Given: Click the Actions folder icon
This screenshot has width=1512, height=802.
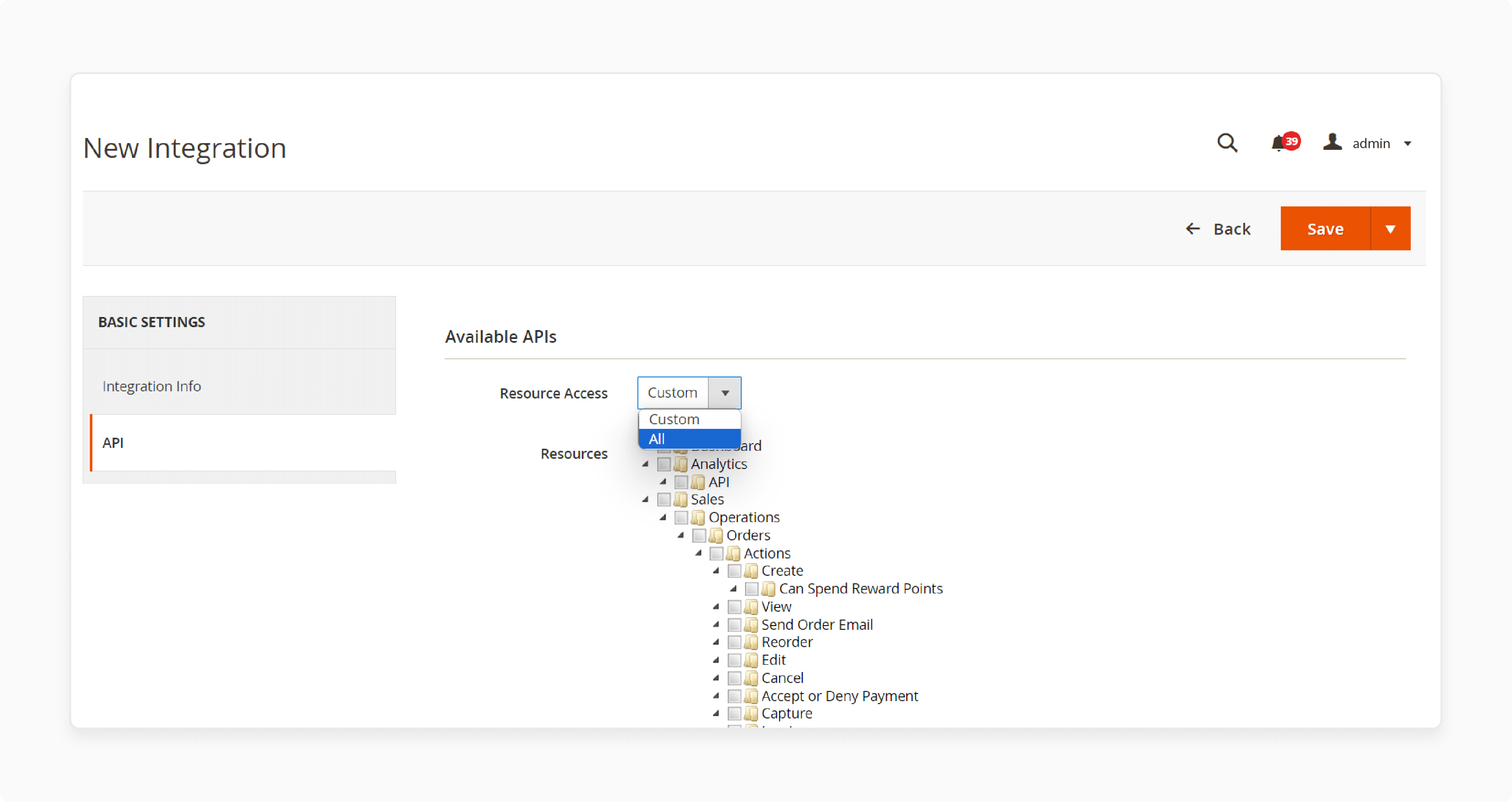Looking at the screenshot, I should (x=733, y=554).
